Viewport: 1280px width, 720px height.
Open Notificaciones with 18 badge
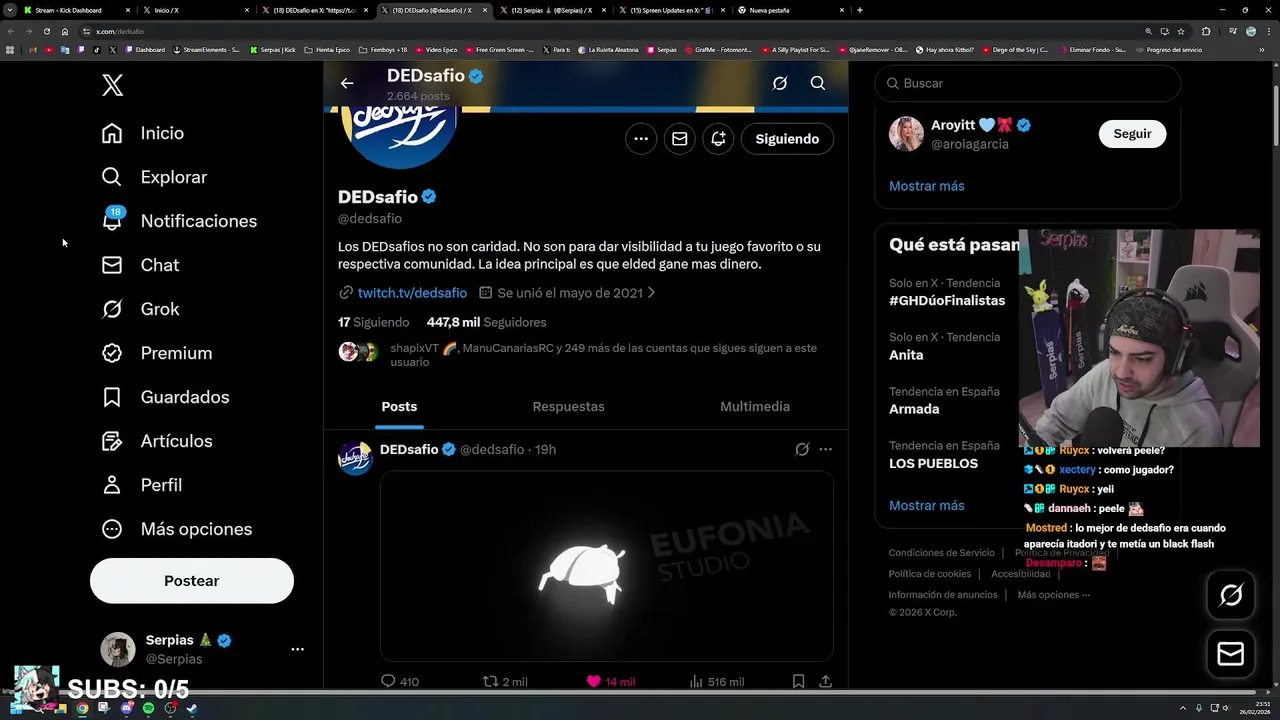(x=179, y=221)
